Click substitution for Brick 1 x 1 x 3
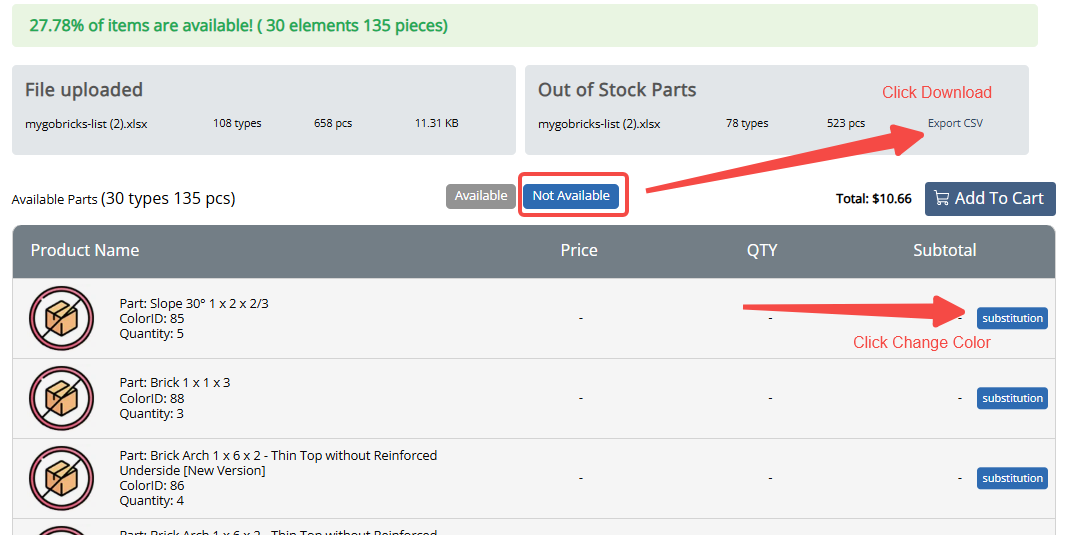This screenshot has height=535, width=1071. pos(1012,398)
